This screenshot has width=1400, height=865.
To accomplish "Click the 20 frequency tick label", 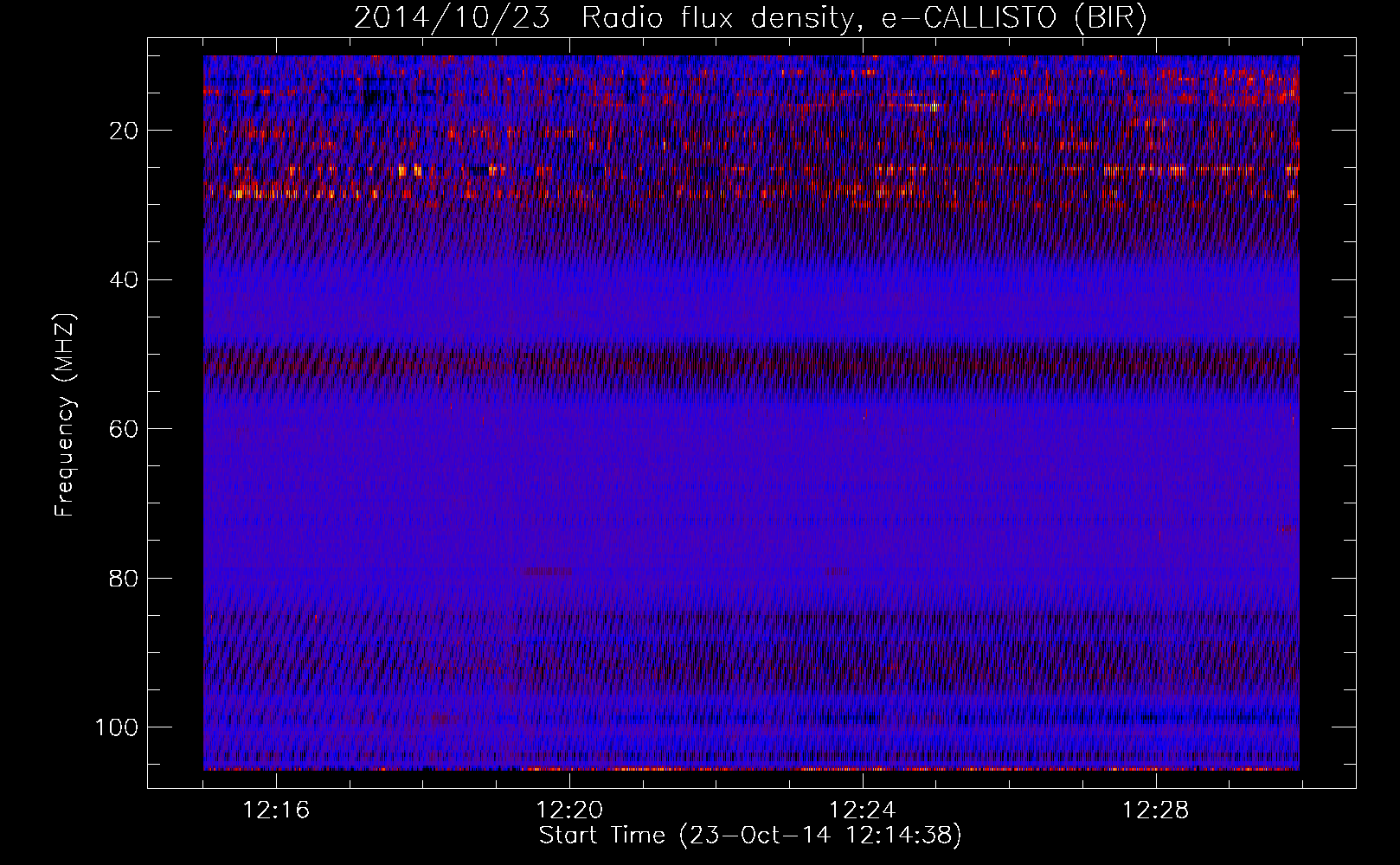I will (x=125, y=131).
